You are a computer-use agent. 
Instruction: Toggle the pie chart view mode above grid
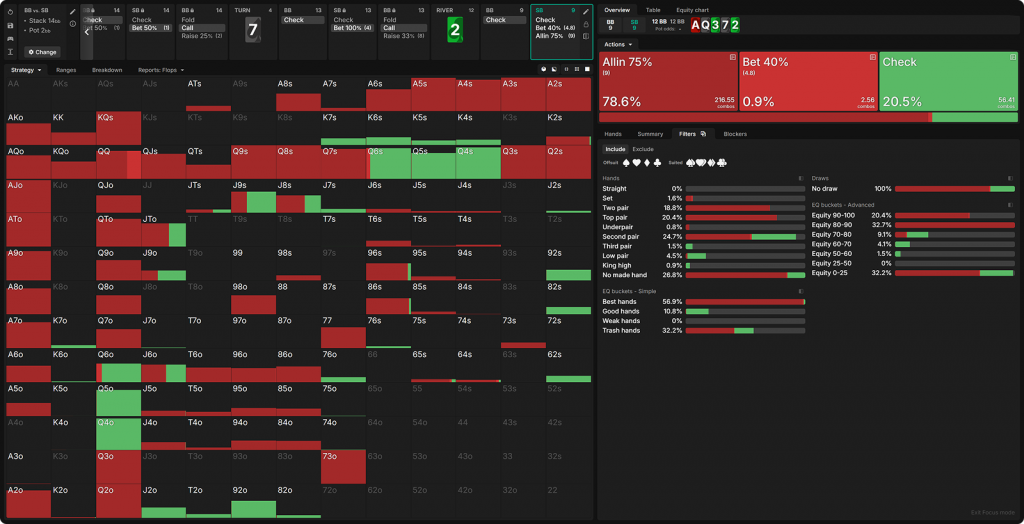point(541,70)
